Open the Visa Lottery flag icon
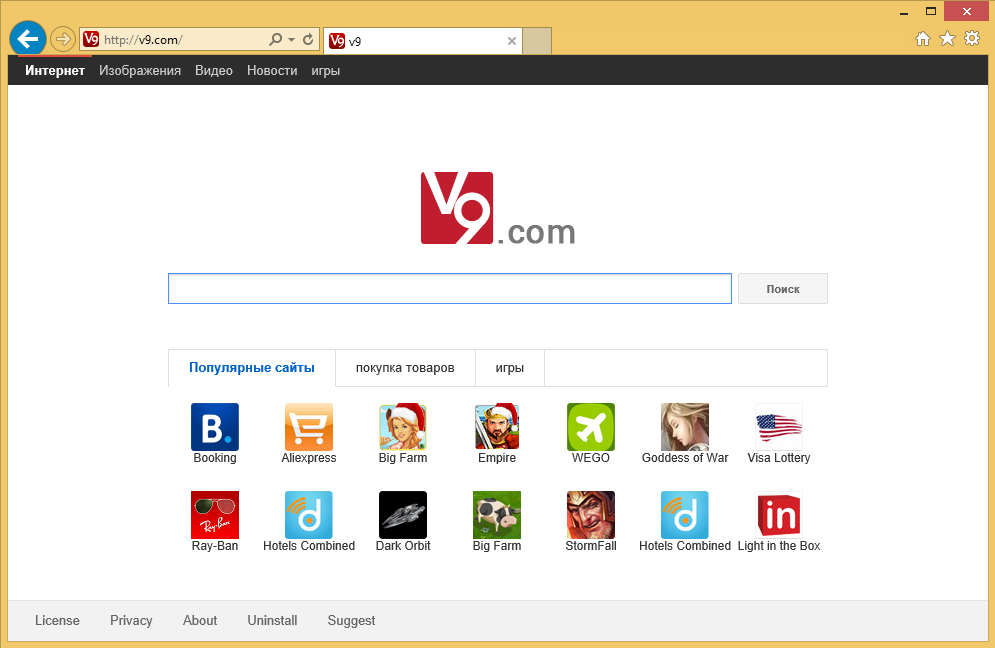Viewport: 995px width, 648px height. (779, 427)
